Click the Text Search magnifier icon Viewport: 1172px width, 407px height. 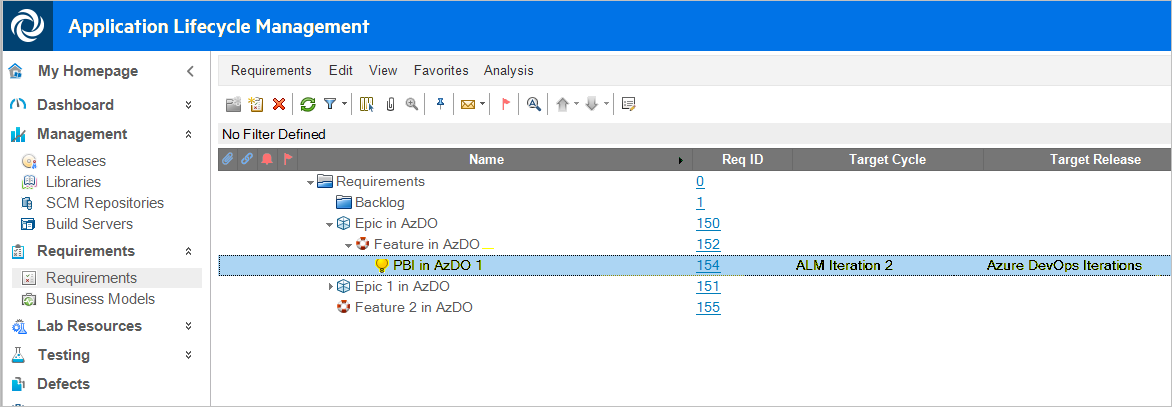[533, 105]
